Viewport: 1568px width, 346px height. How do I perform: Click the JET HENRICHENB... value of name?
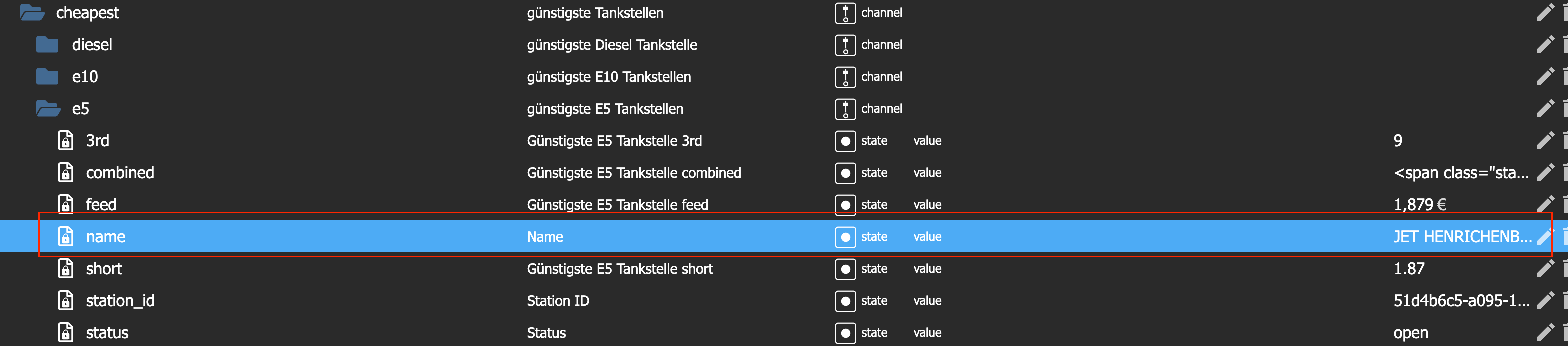1462,237
